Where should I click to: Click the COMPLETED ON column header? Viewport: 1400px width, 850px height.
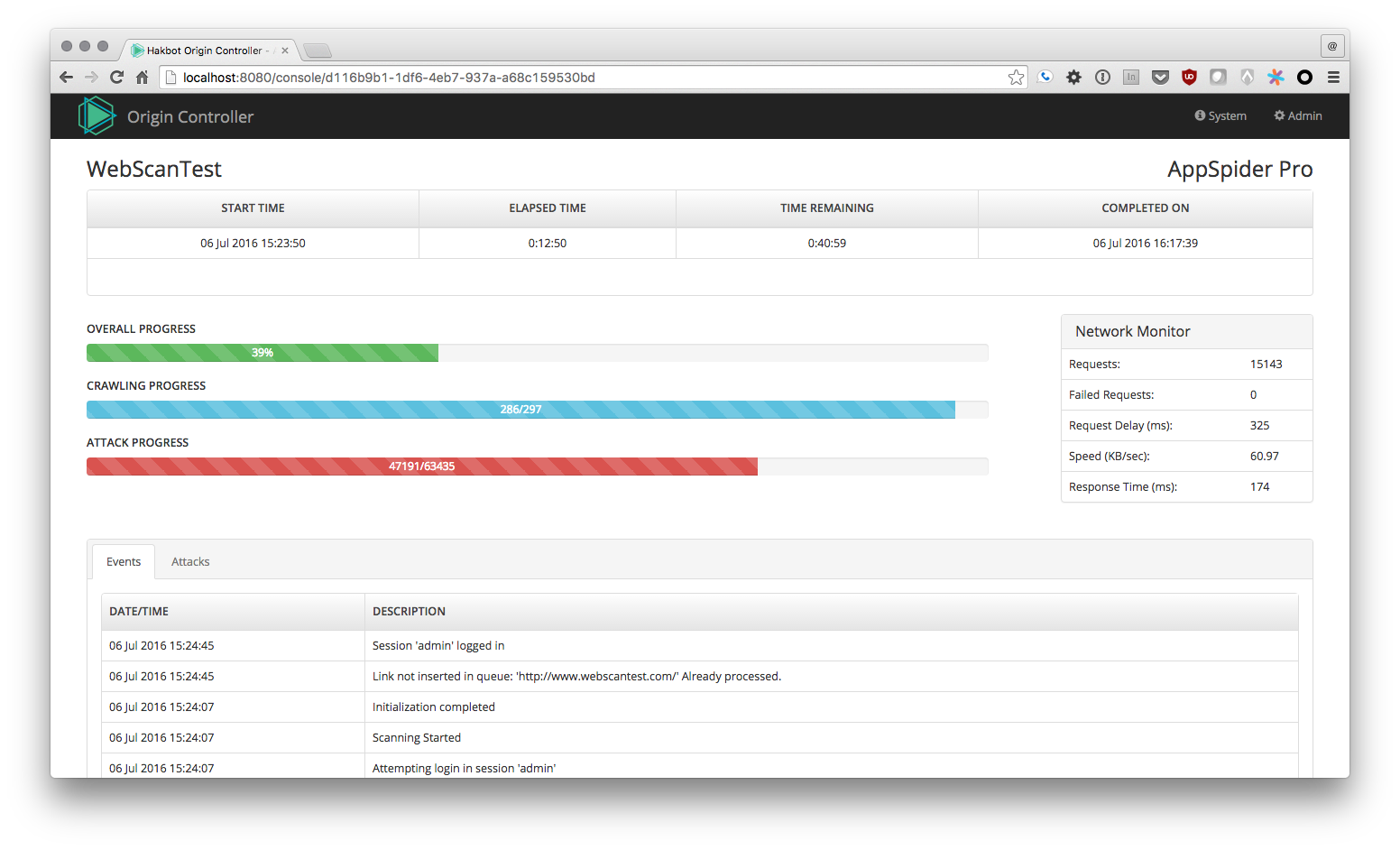(1146, 208)
